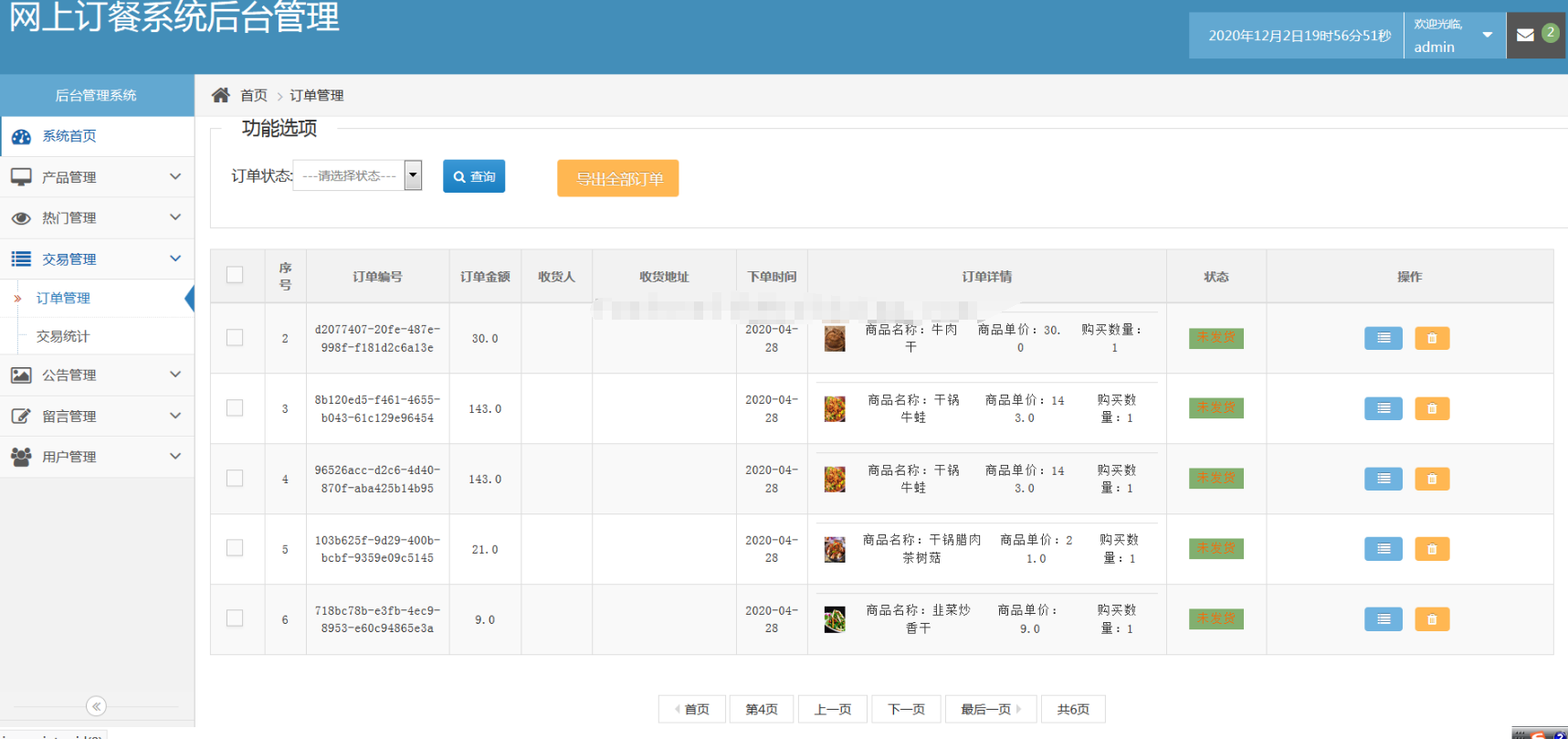Jump to 最后一页 last page
Screen dimensions: 1568x739
tap(991, 709)
